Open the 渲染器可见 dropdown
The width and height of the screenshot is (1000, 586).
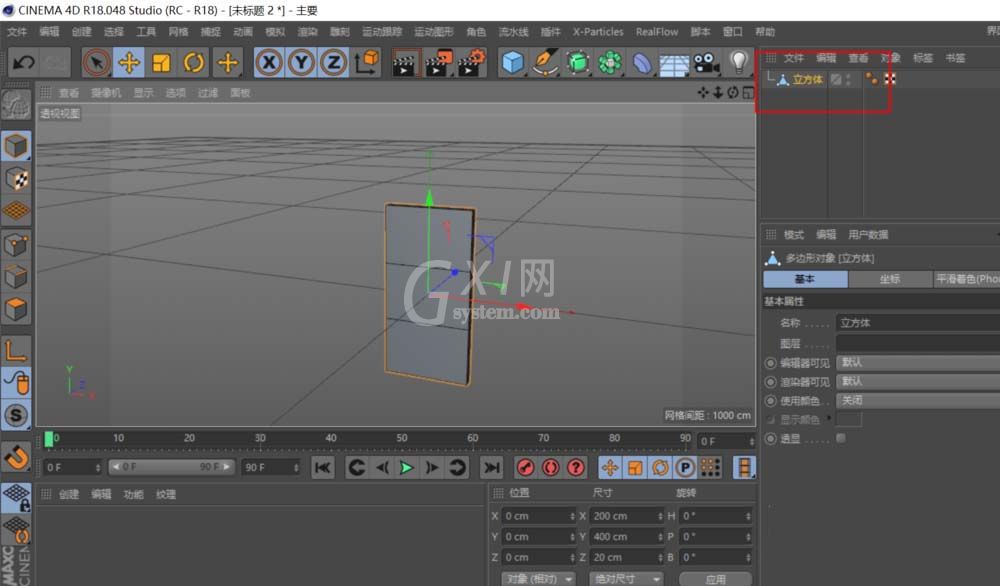pos(918,381)
